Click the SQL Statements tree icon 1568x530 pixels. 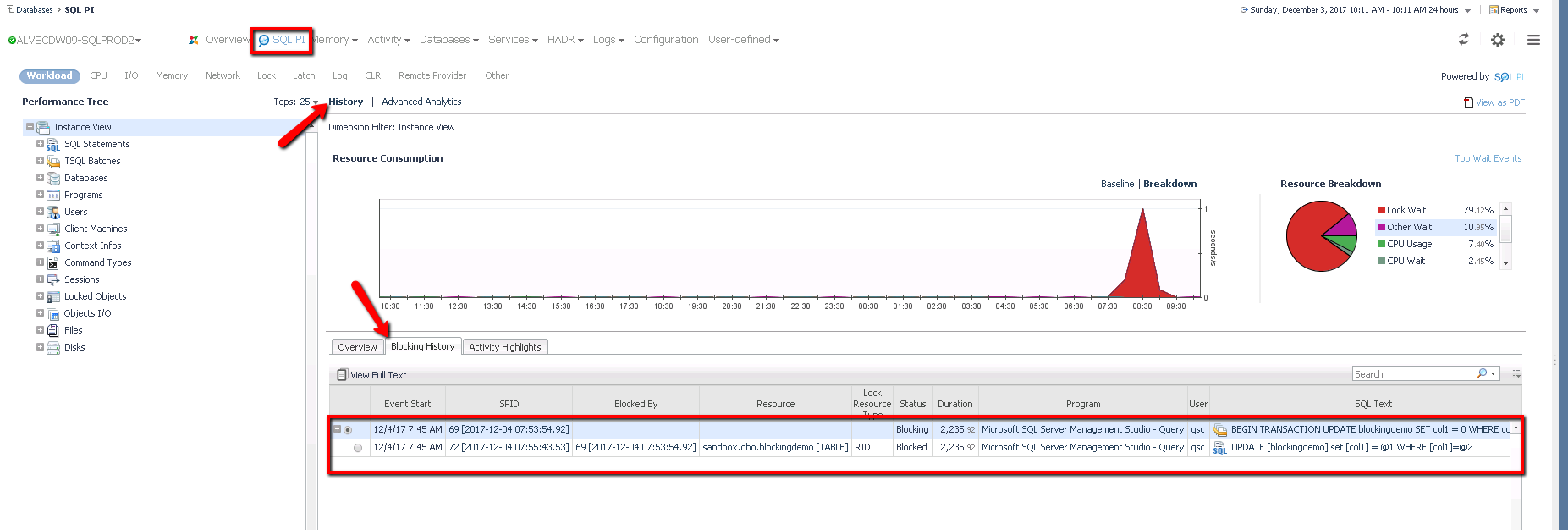pyautogui.click(x=53, y=145)
